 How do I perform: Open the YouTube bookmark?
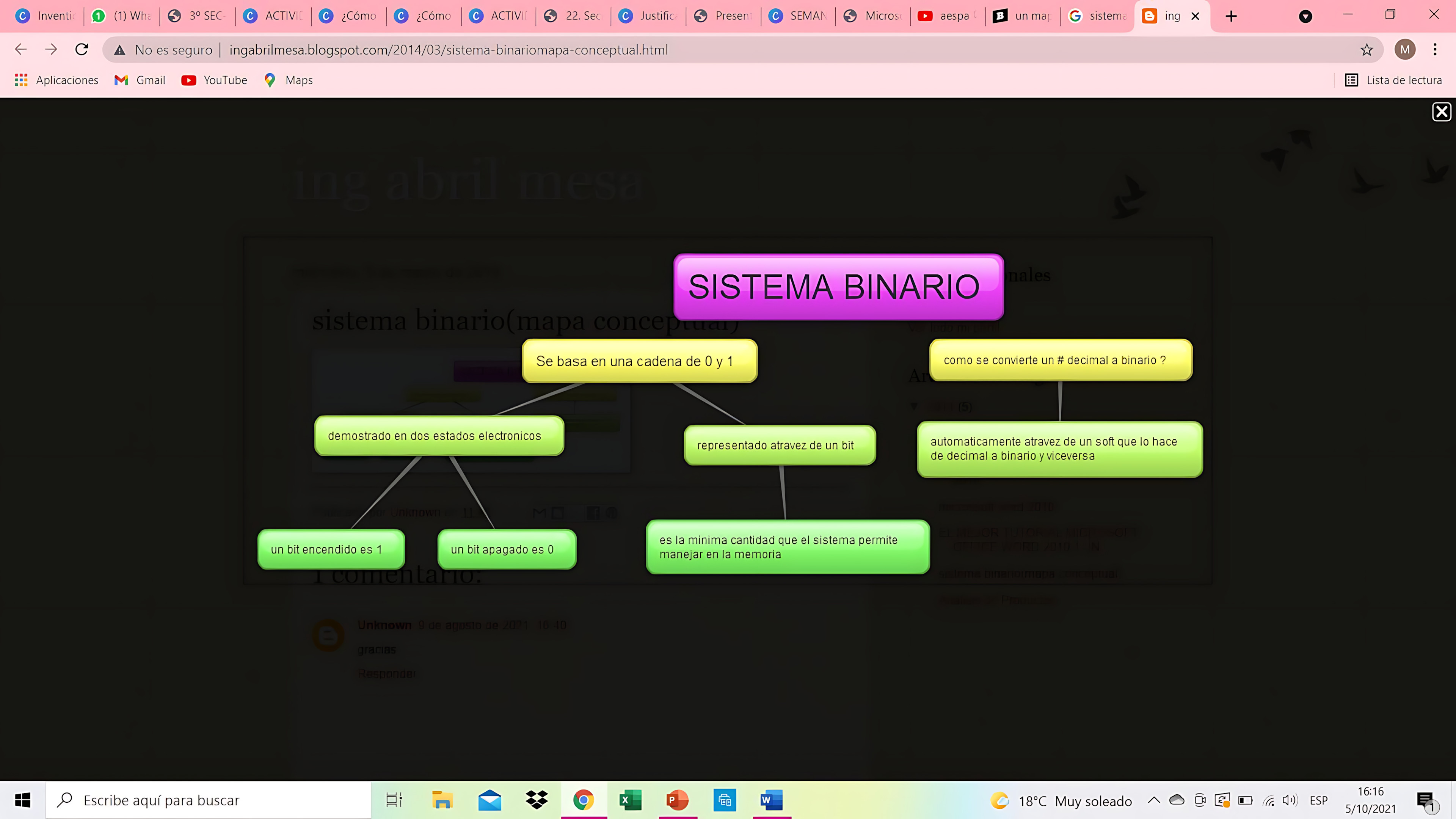click(214, 80)
